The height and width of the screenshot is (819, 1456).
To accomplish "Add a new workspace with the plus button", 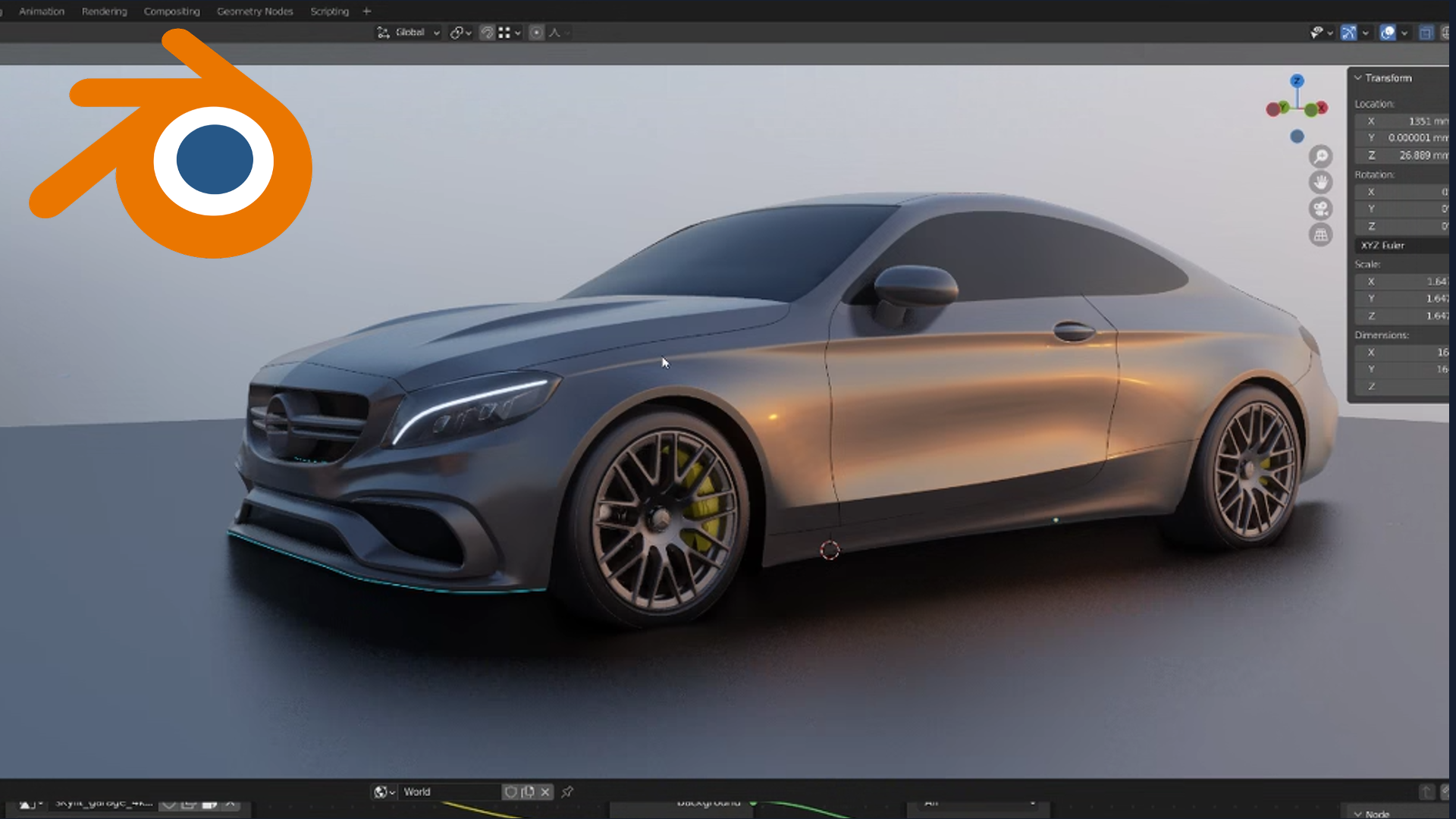I will (366, 11).
